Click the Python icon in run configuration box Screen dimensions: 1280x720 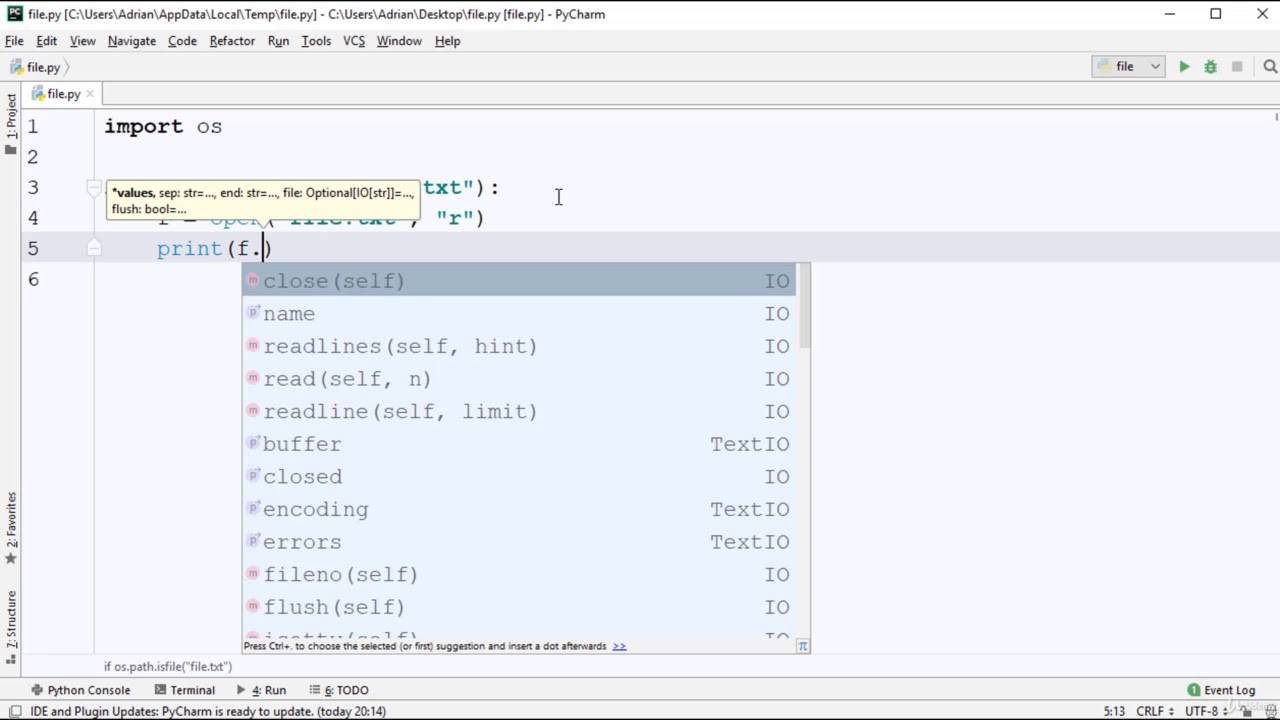point(1104,67)
